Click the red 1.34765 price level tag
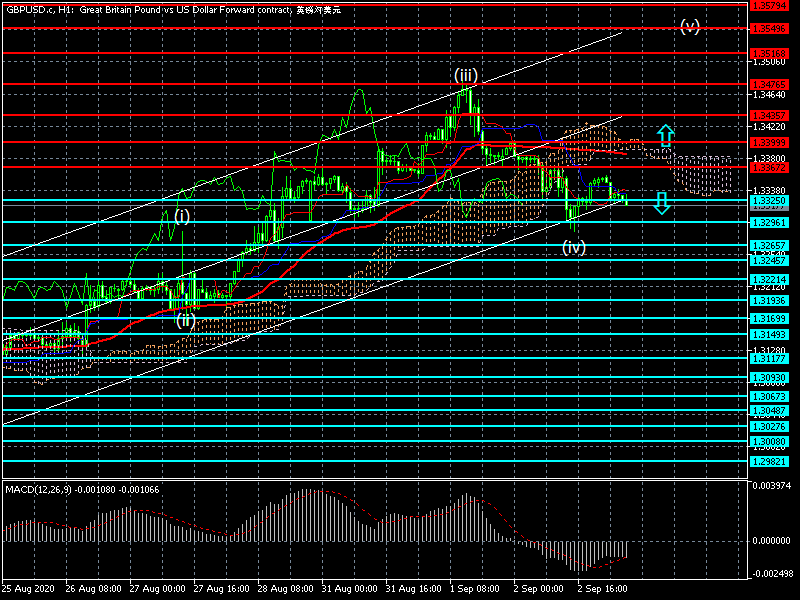The height and width of the screenshot is (600, 800). pos(769,84)
